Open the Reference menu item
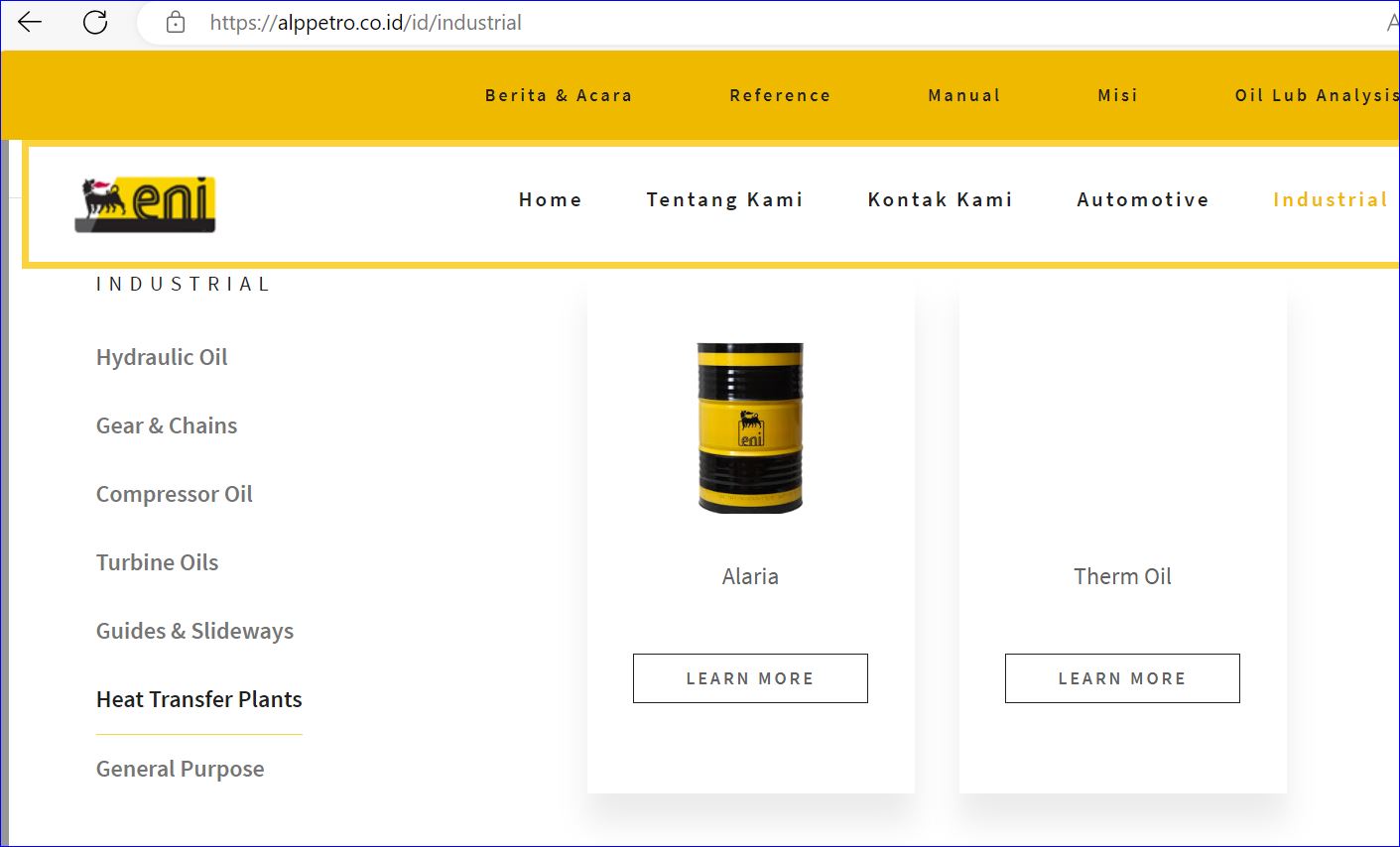The width and height of the screenshot is (1400, 847). [x=780, y=95]
